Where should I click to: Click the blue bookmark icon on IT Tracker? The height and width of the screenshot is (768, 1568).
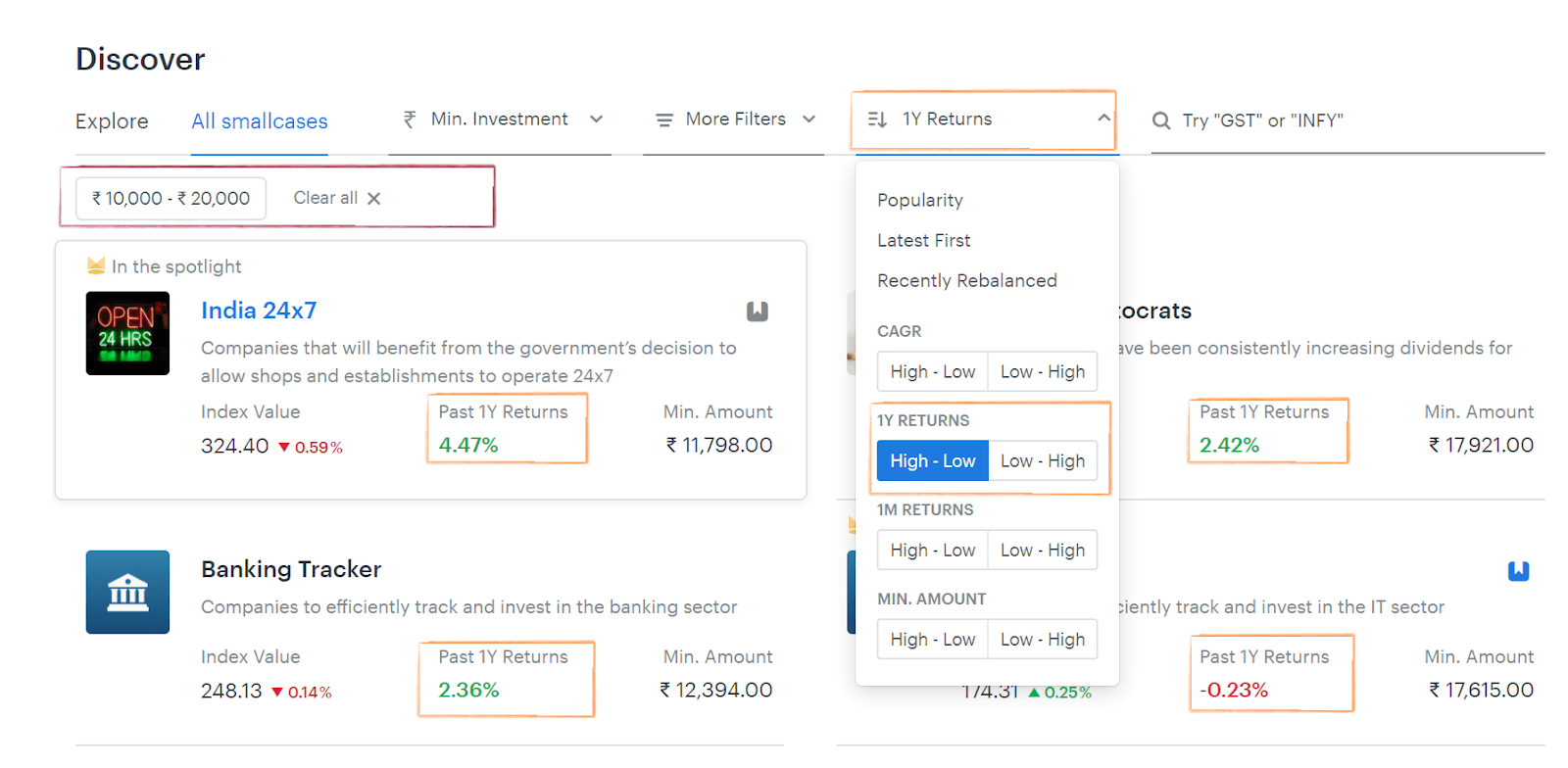point(1518,571)
